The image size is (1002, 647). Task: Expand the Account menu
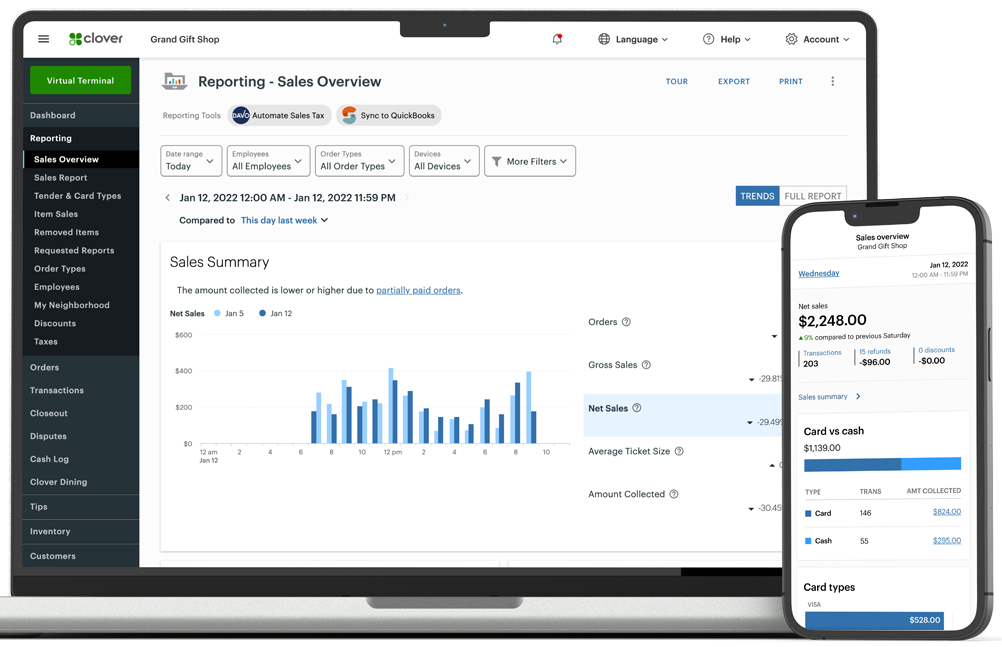[817, 39]
